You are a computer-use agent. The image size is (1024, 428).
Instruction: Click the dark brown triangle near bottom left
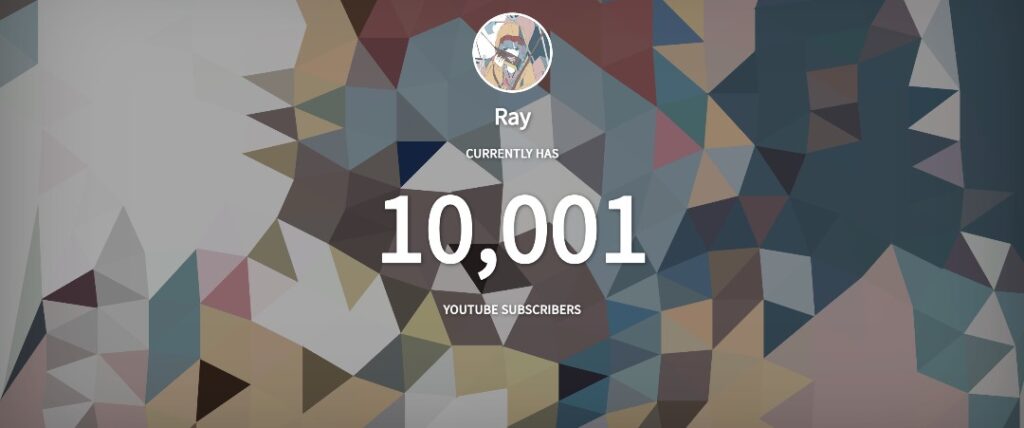pyautogui.click(x=217, y=388)
